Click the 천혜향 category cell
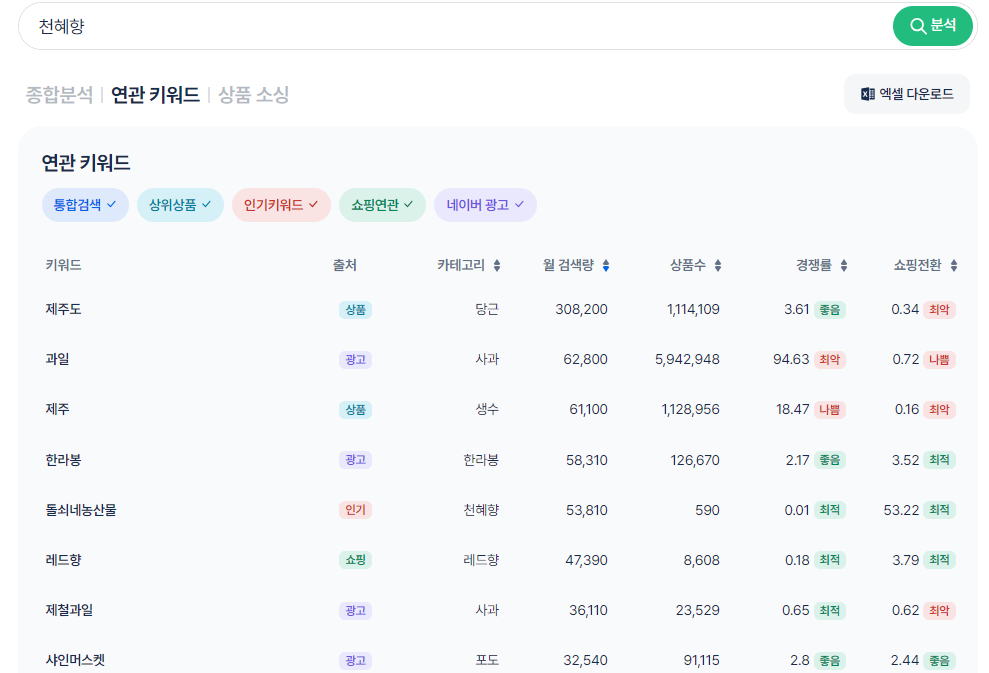 pyautogui.click(x=481, y=510)
